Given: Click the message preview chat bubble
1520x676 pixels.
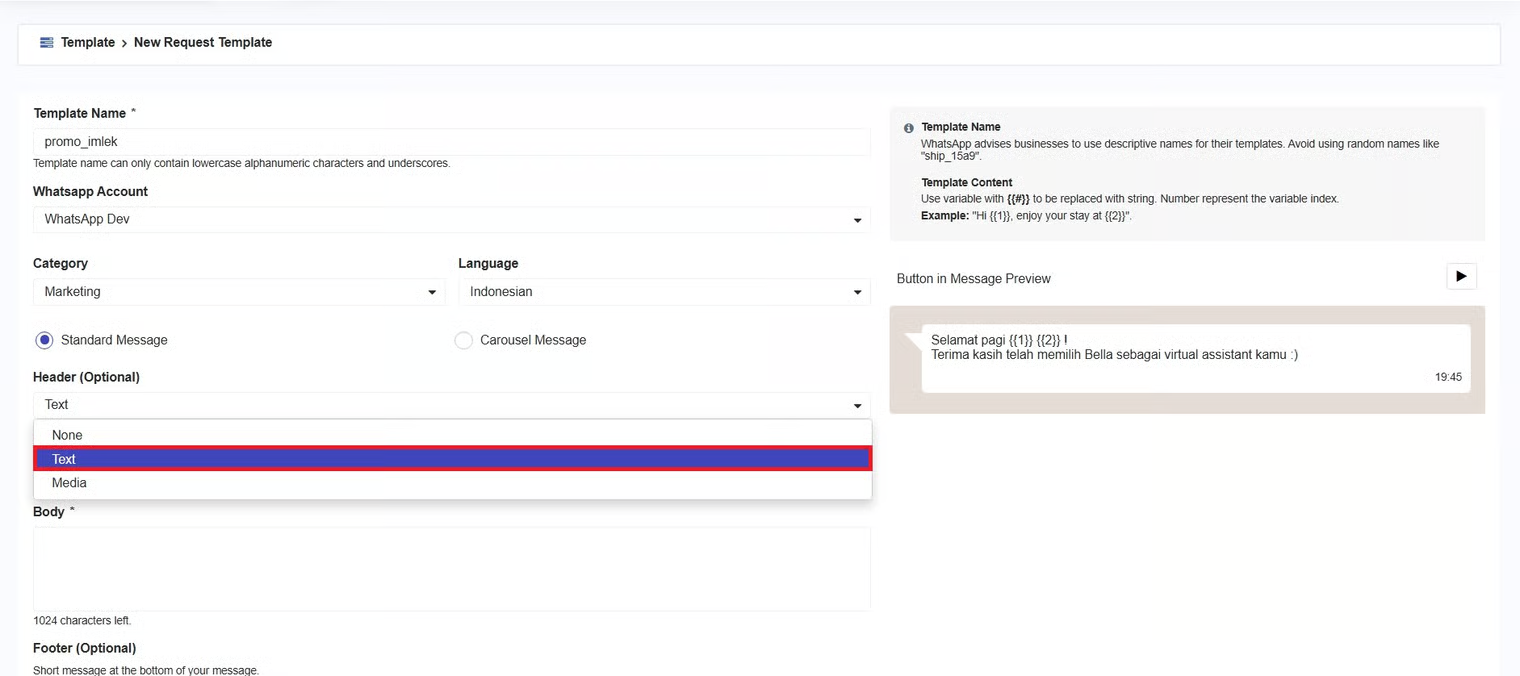Looking at the screenshot, I should (1195, 358).
